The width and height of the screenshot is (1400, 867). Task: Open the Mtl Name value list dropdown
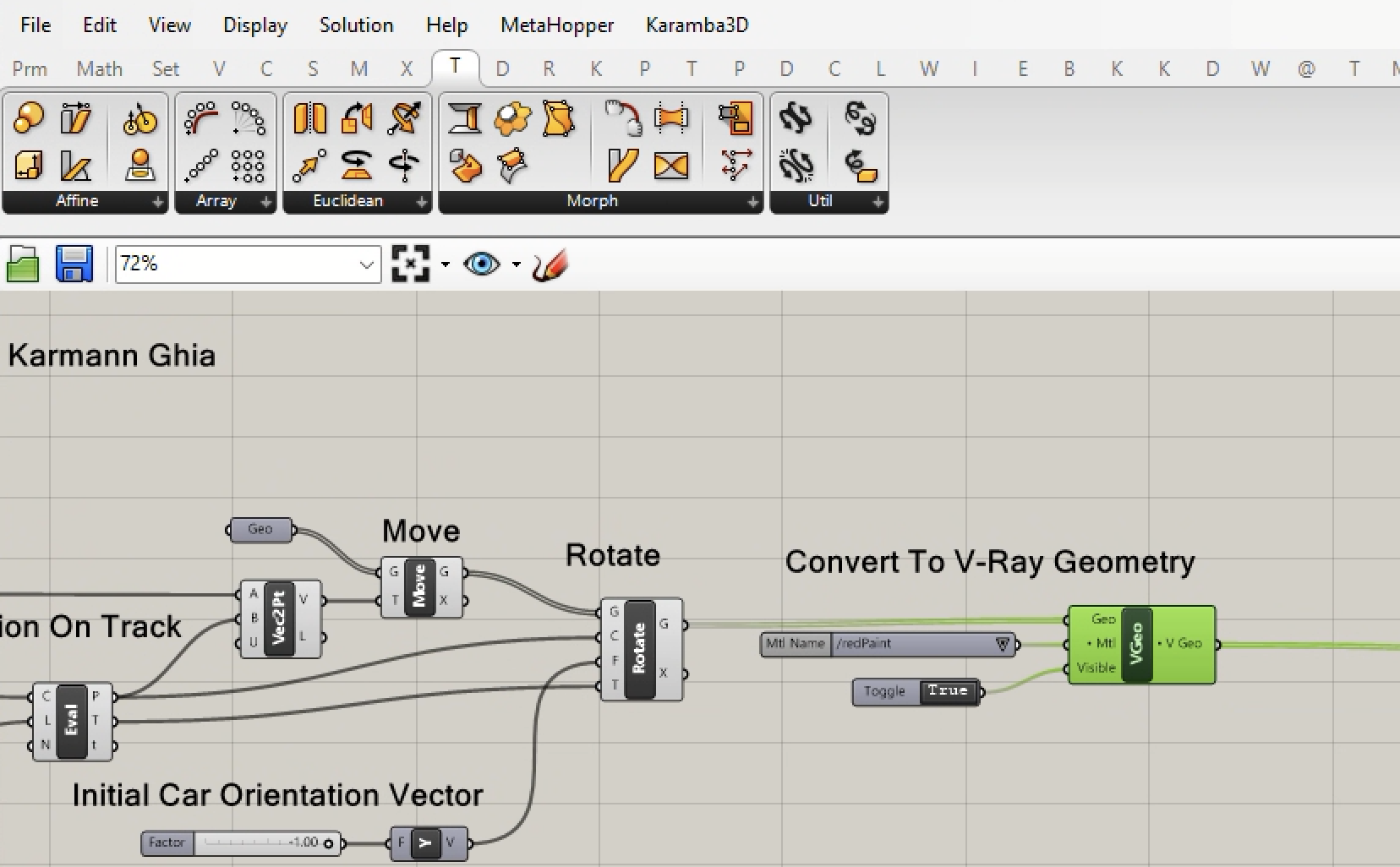click(x=1003, y=644)
